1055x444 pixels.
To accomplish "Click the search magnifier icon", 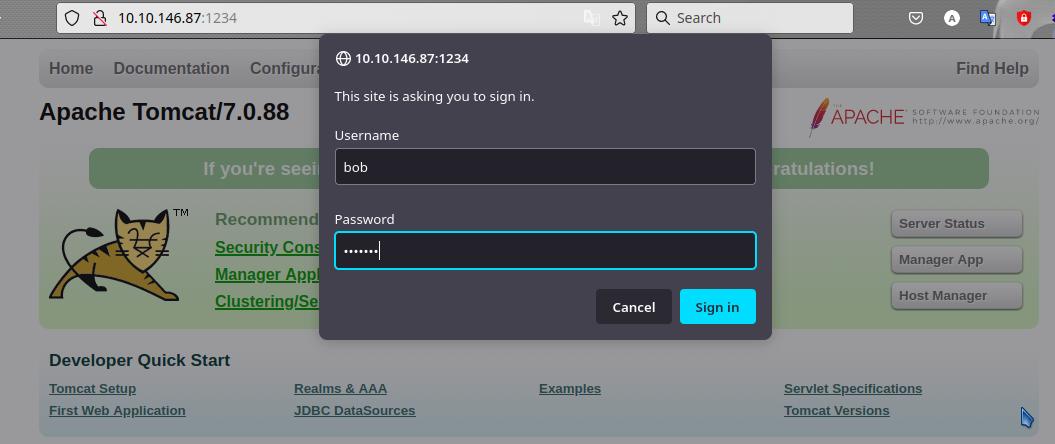I will [x=663, y=18].
